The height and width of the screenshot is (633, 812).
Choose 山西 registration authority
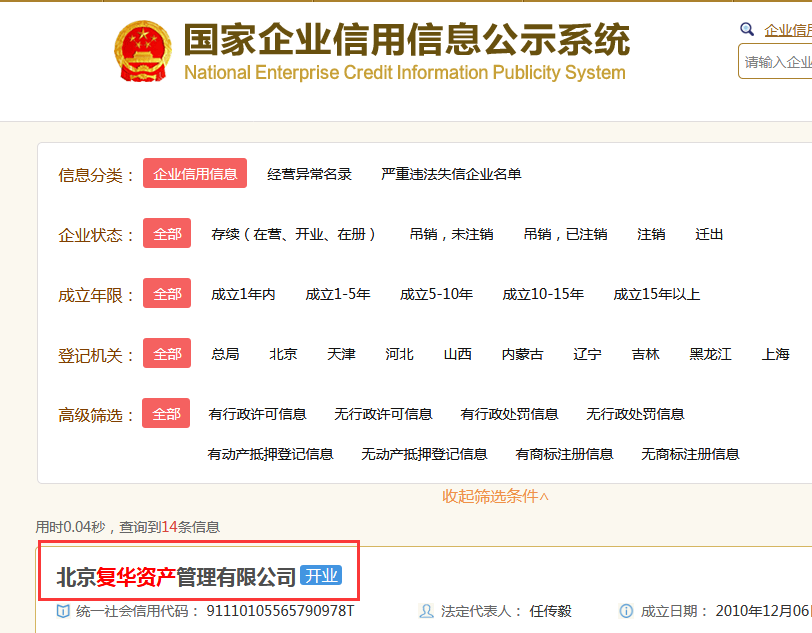click(458, 354)
